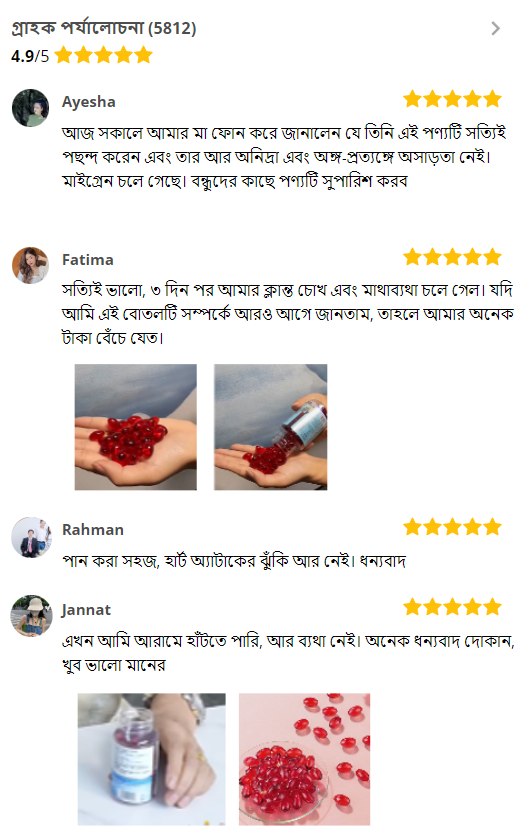Click Ayesha's five-star rating
Image resolution: width=522 pixels, height=836 pixels.
(452, 99)
